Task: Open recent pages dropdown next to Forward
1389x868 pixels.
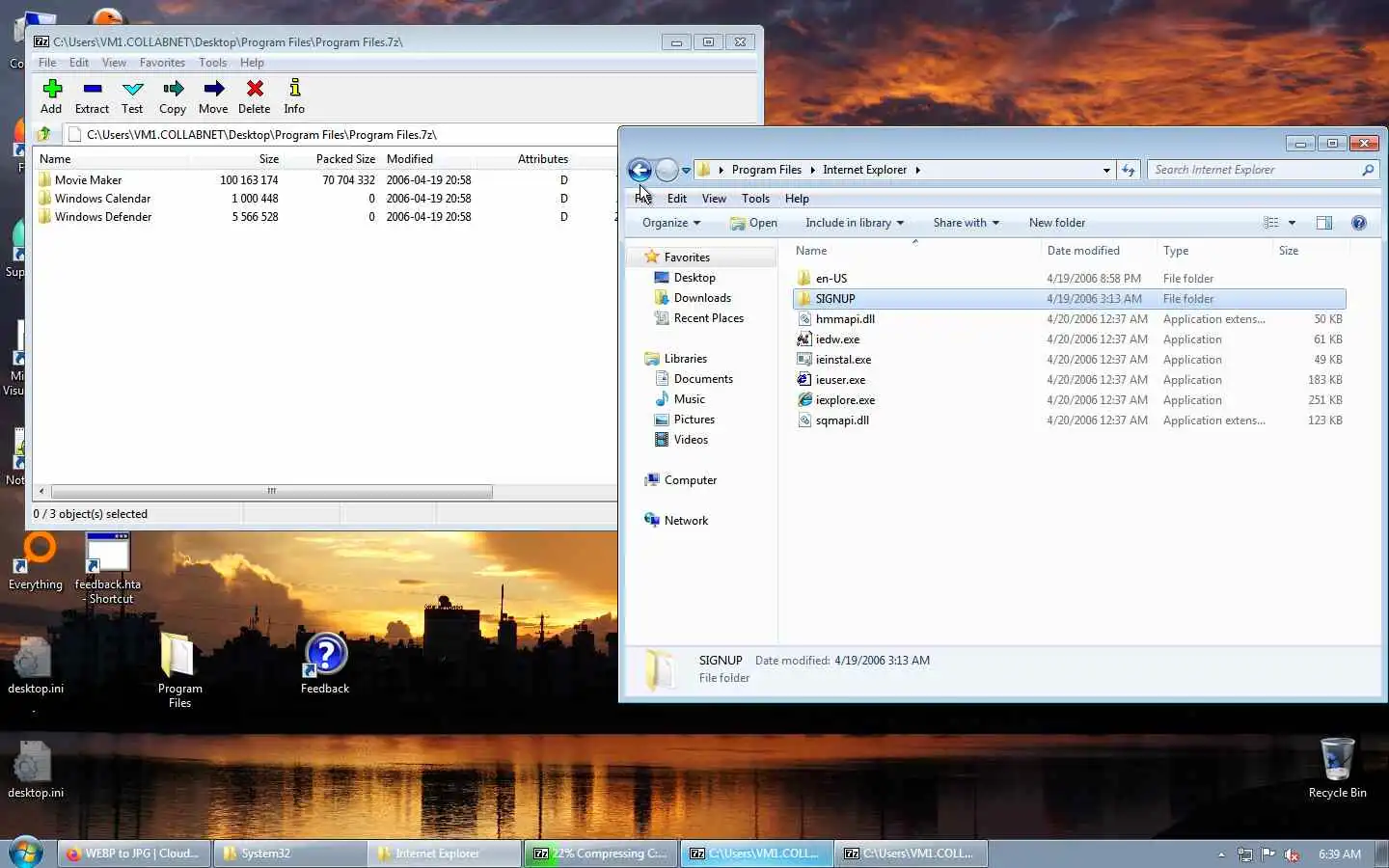Action: coord(686,171)
